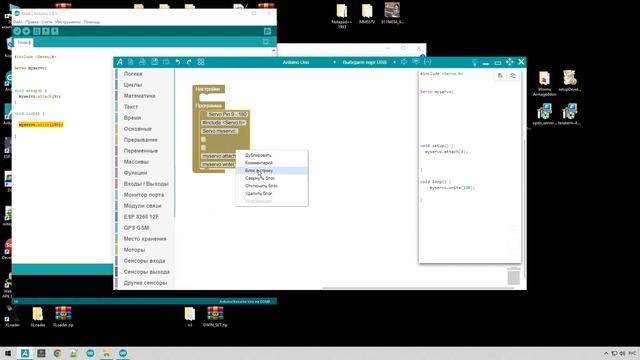The image size is (640, 360).
Task: Open the 'Другие сенсоры' block category
Action: [x=144, y=283]
